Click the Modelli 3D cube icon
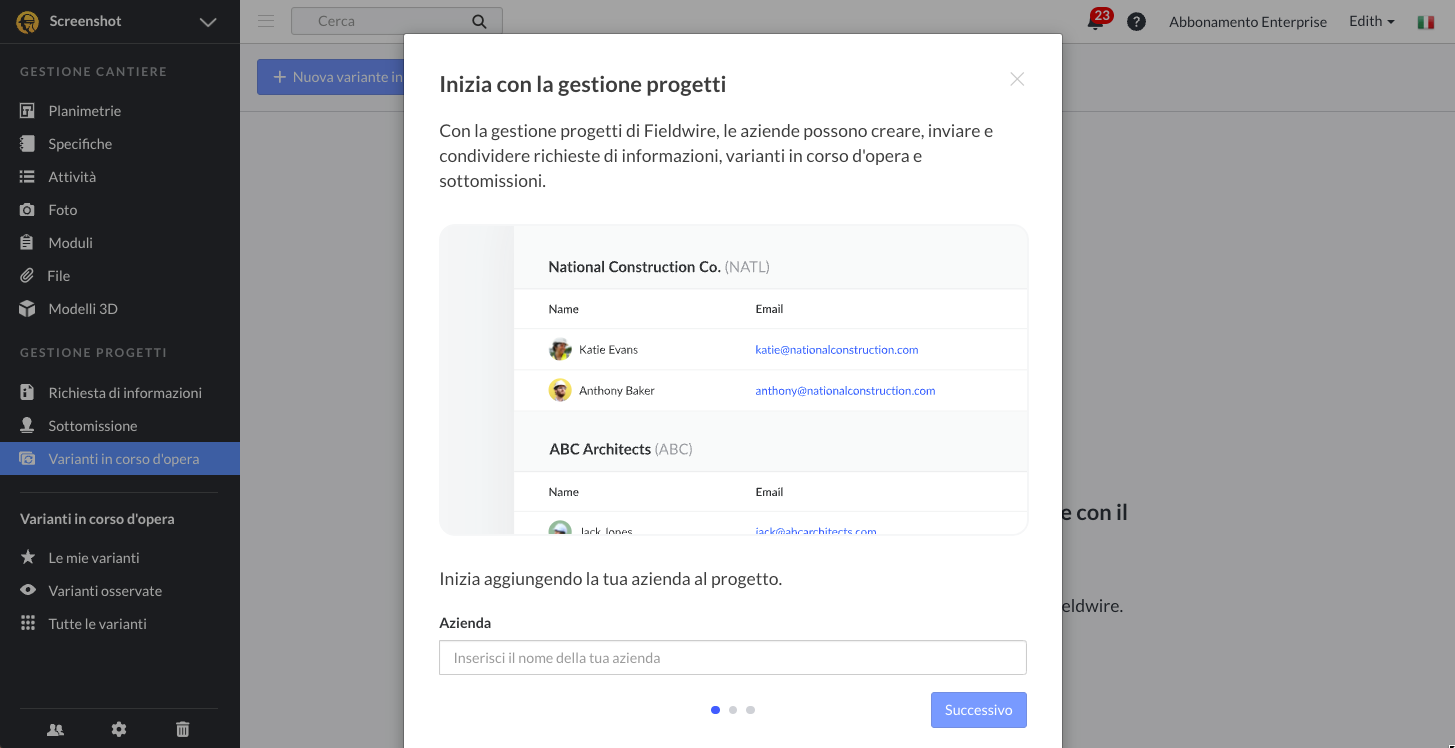The image size is (1455, 748). click(28, 309)
